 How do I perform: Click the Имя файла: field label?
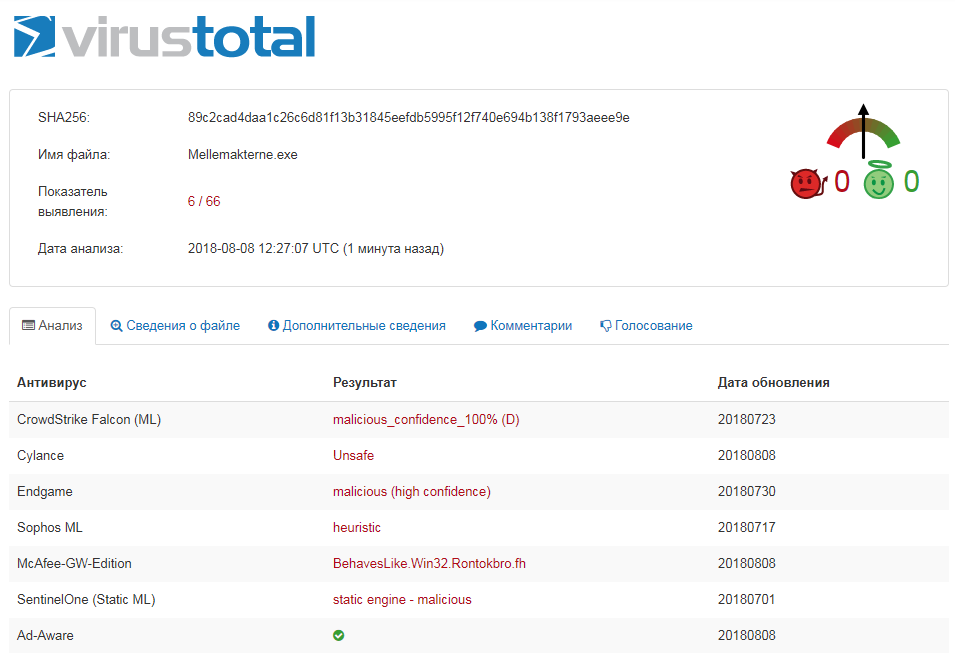click(74, 155)
